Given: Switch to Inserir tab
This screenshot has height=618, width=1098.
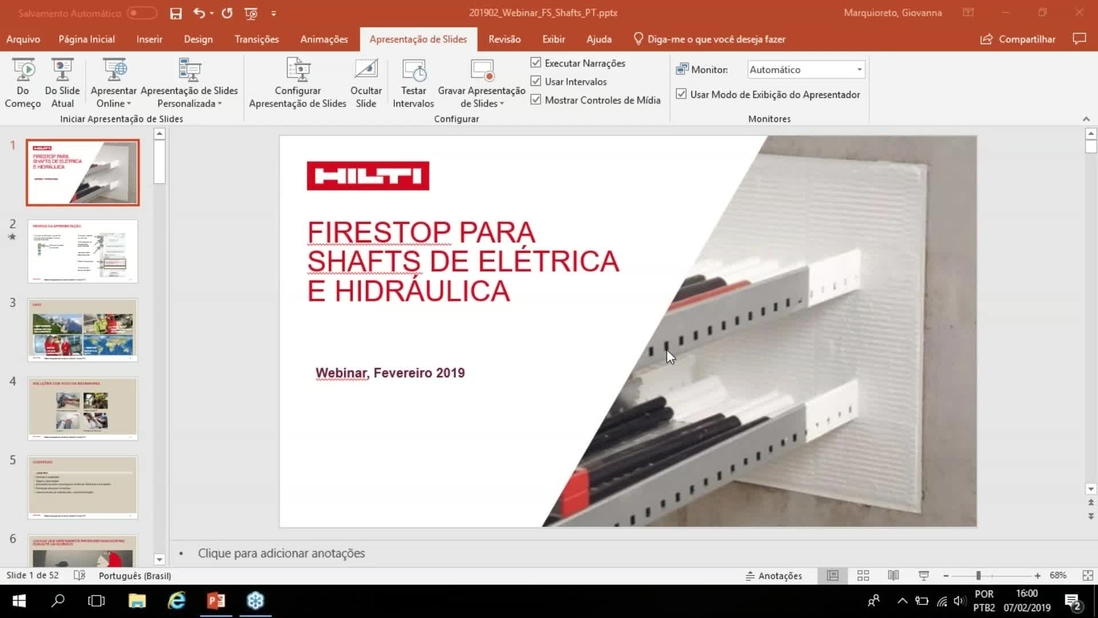Looking at the screenshot, I should (x=149, y=39).
